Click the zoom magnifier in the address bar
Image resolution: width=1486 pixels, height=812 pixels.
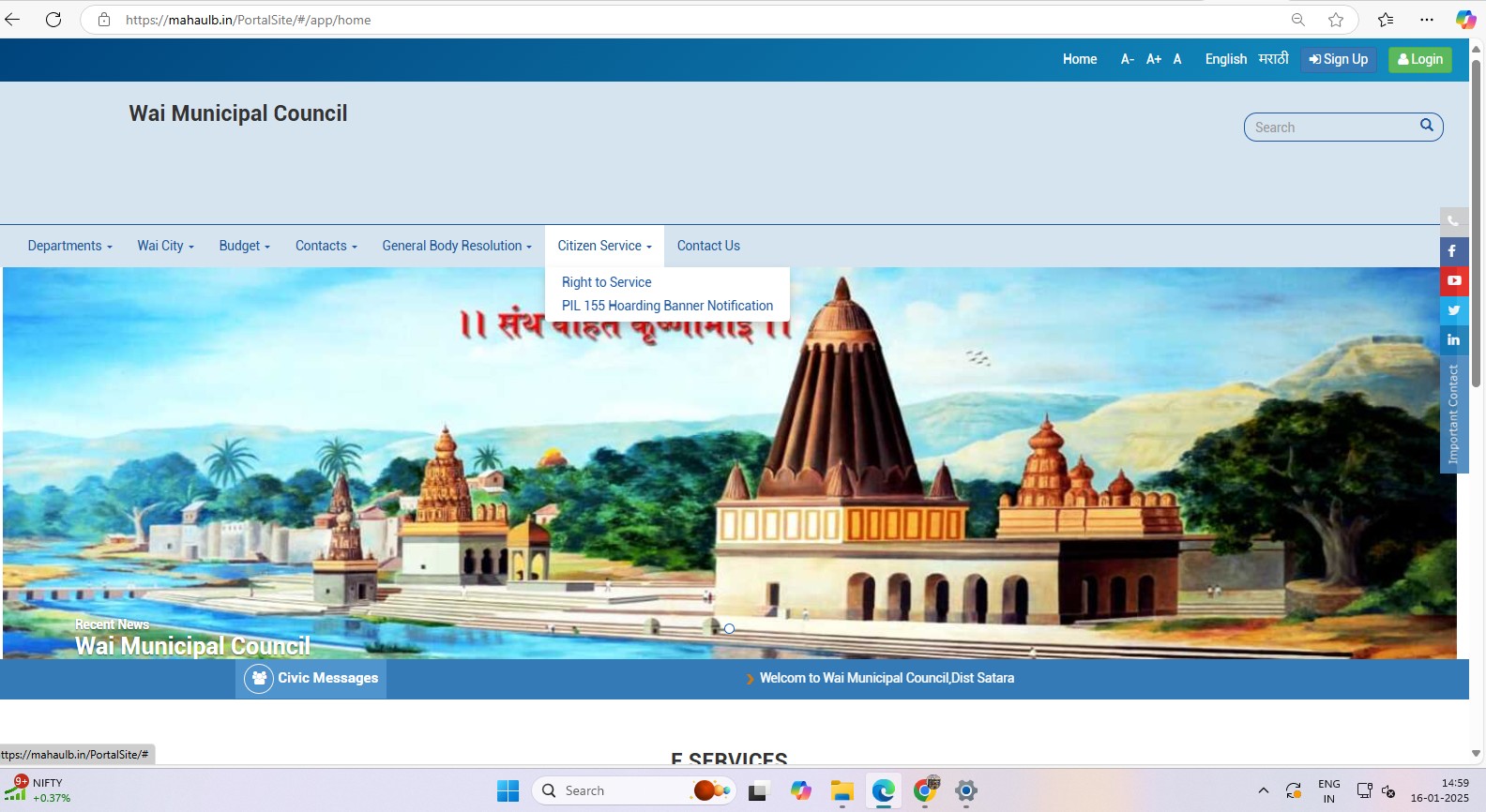point(1298,20)
